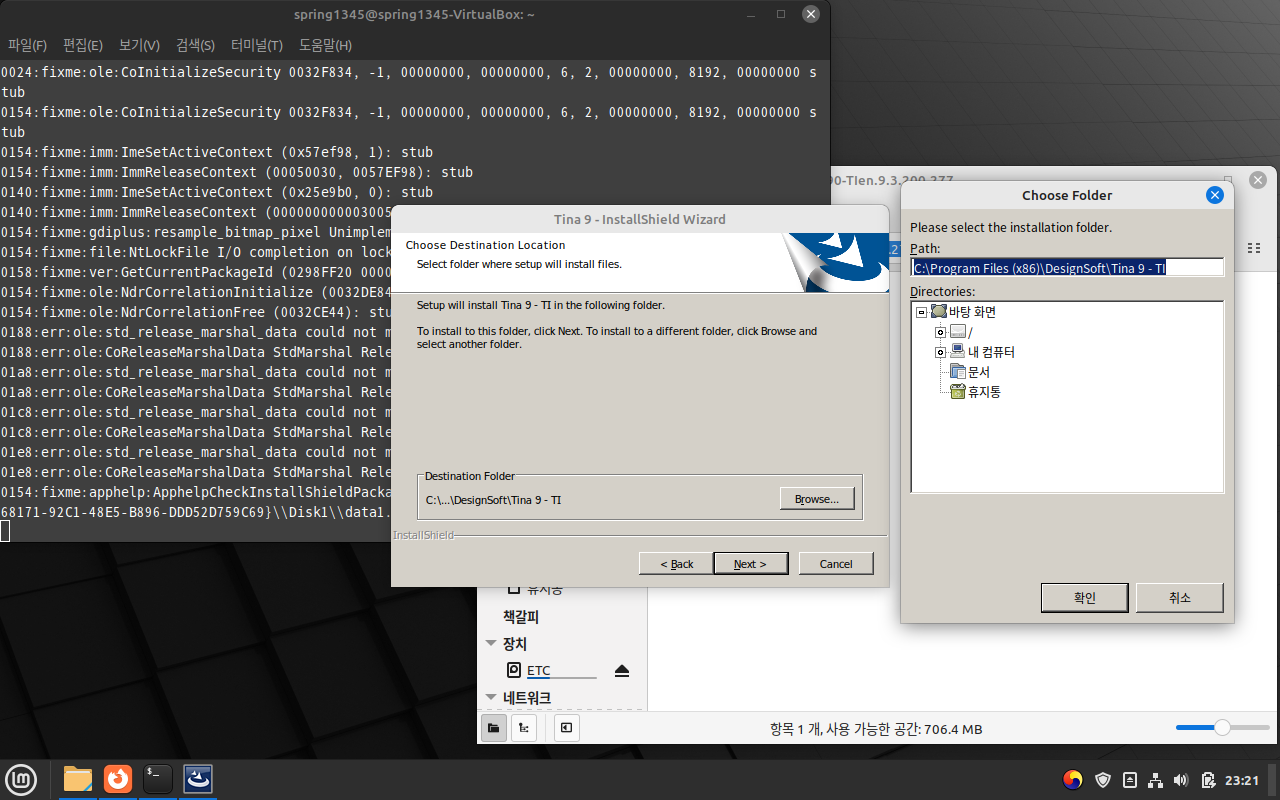Collapse the 바탕 화면 tree node
Viewport: 1280px width, 800px height.
(x=922, y=312)
